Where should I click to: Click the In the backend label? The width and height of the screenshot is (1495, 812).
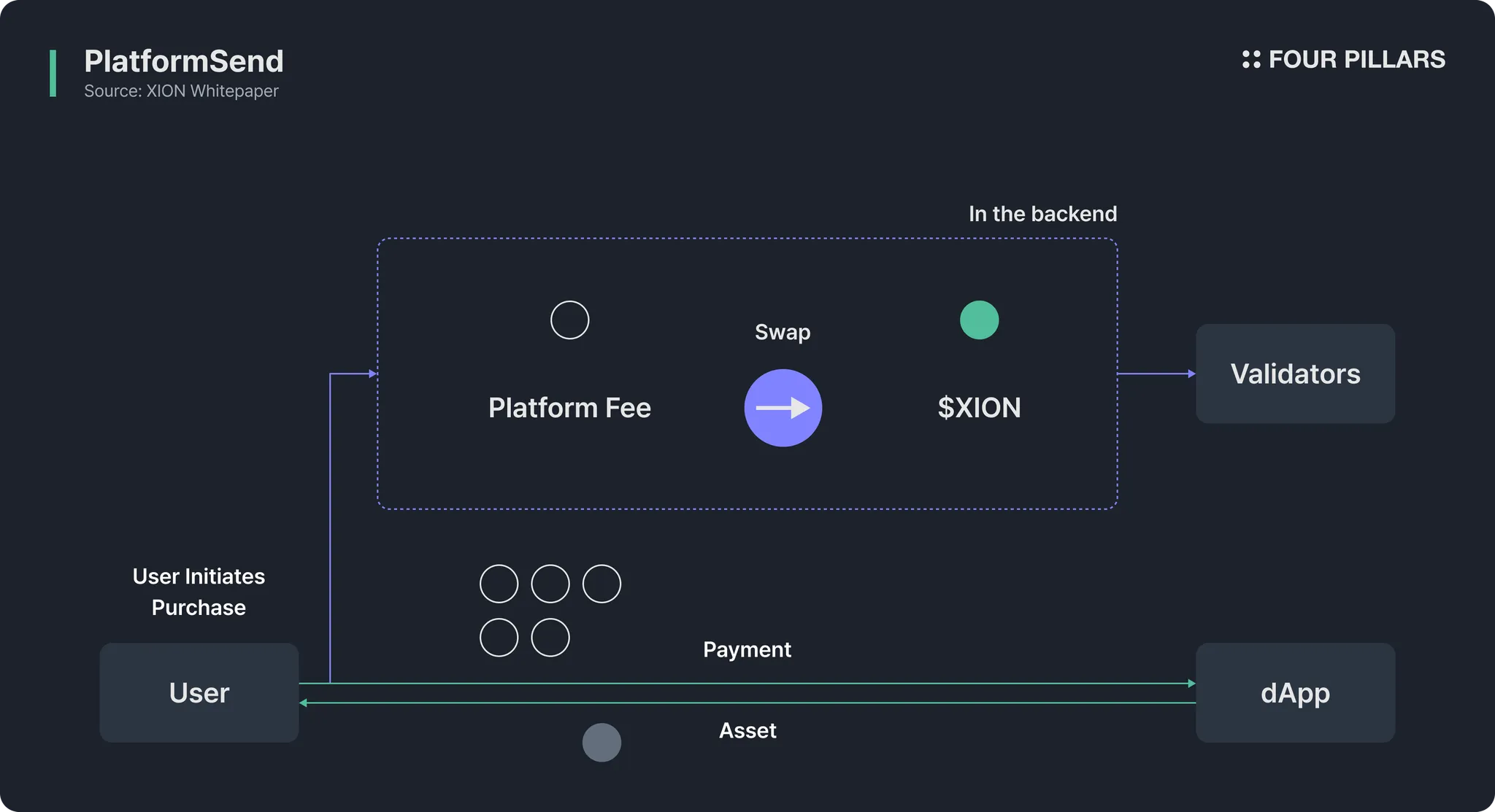(x=1042, y=214)
